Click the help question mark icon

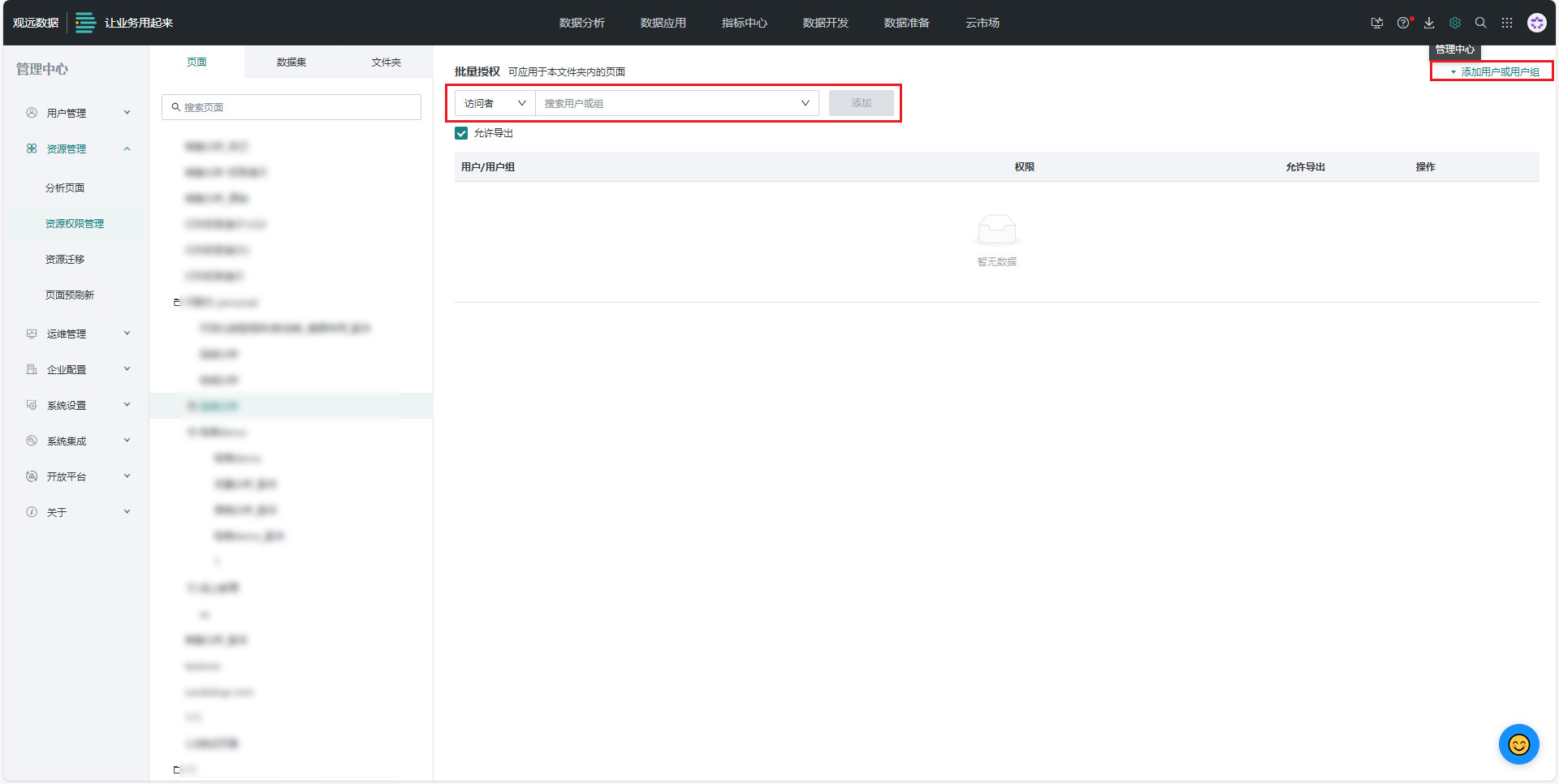coord(1402,23)
